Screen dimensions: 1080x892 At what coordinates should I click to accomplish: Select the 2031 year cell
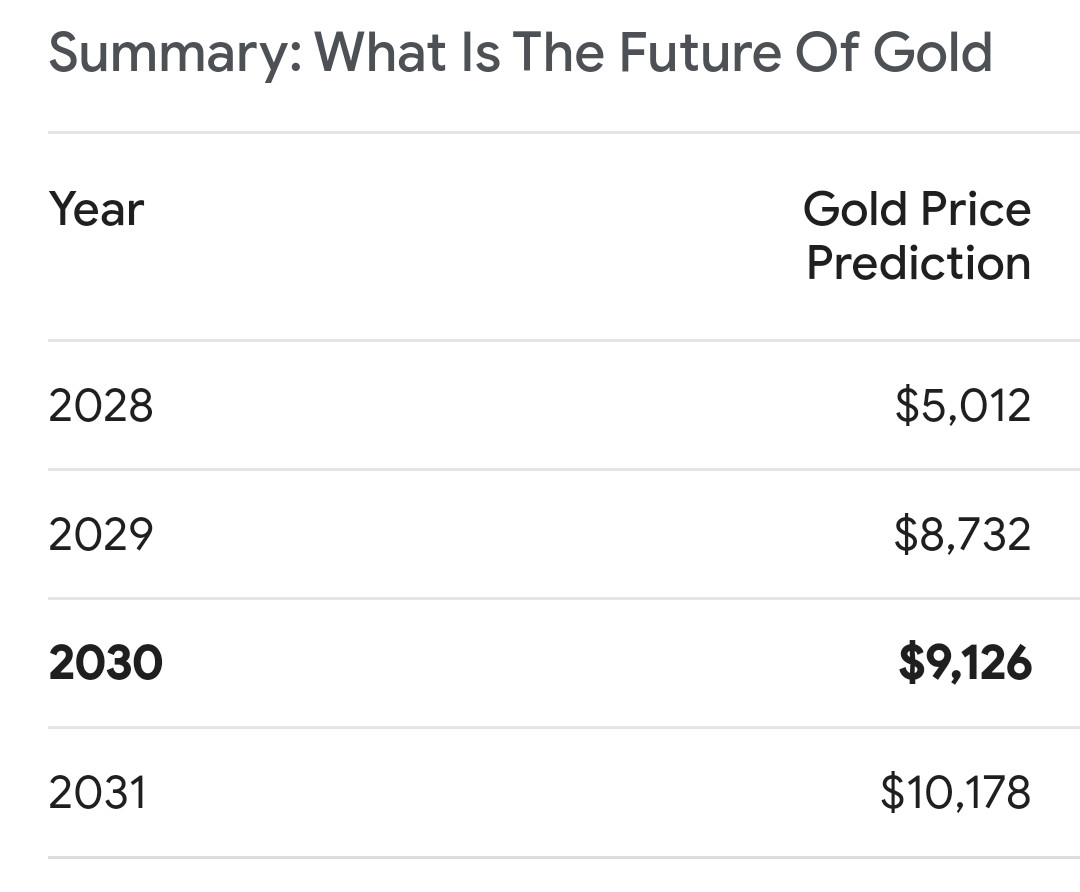click(x=98, y=793)
